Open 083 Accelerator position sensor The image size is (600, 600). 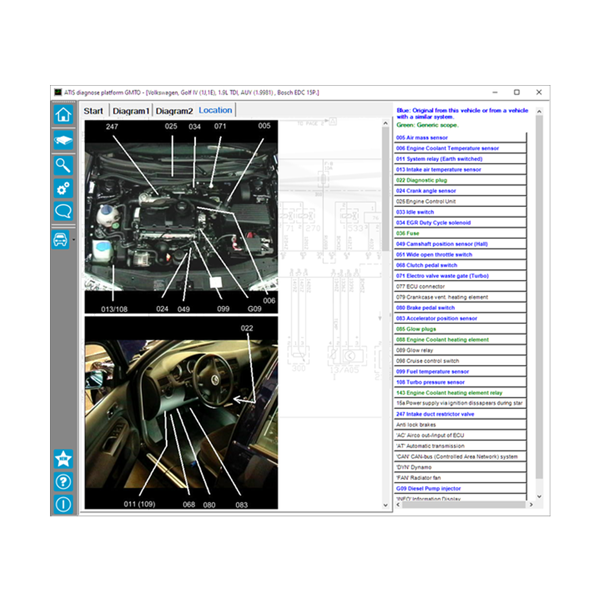pyautogui.click(x=460, y=318)
